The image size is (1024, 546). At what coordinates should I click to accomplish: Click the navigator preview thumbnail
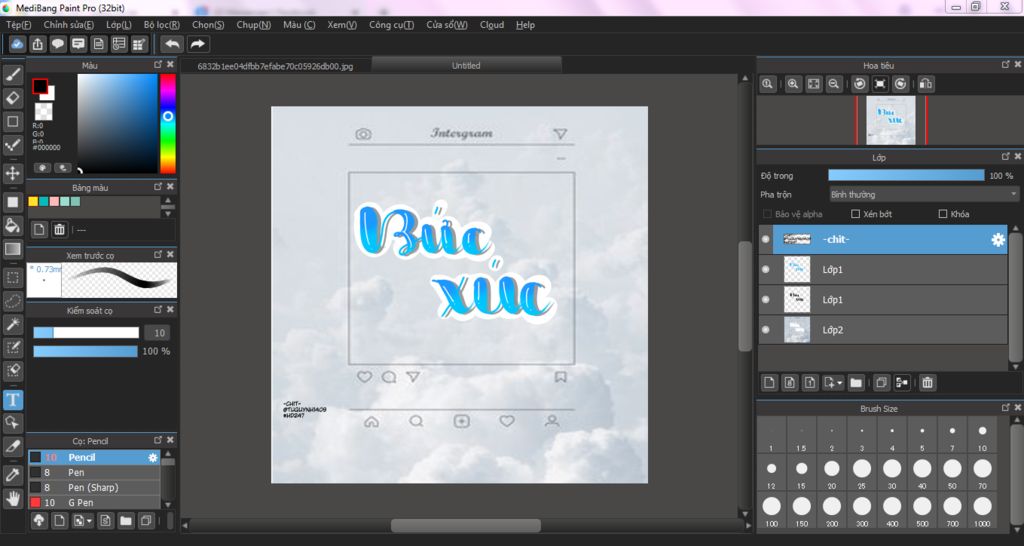(x=891, y=120)
